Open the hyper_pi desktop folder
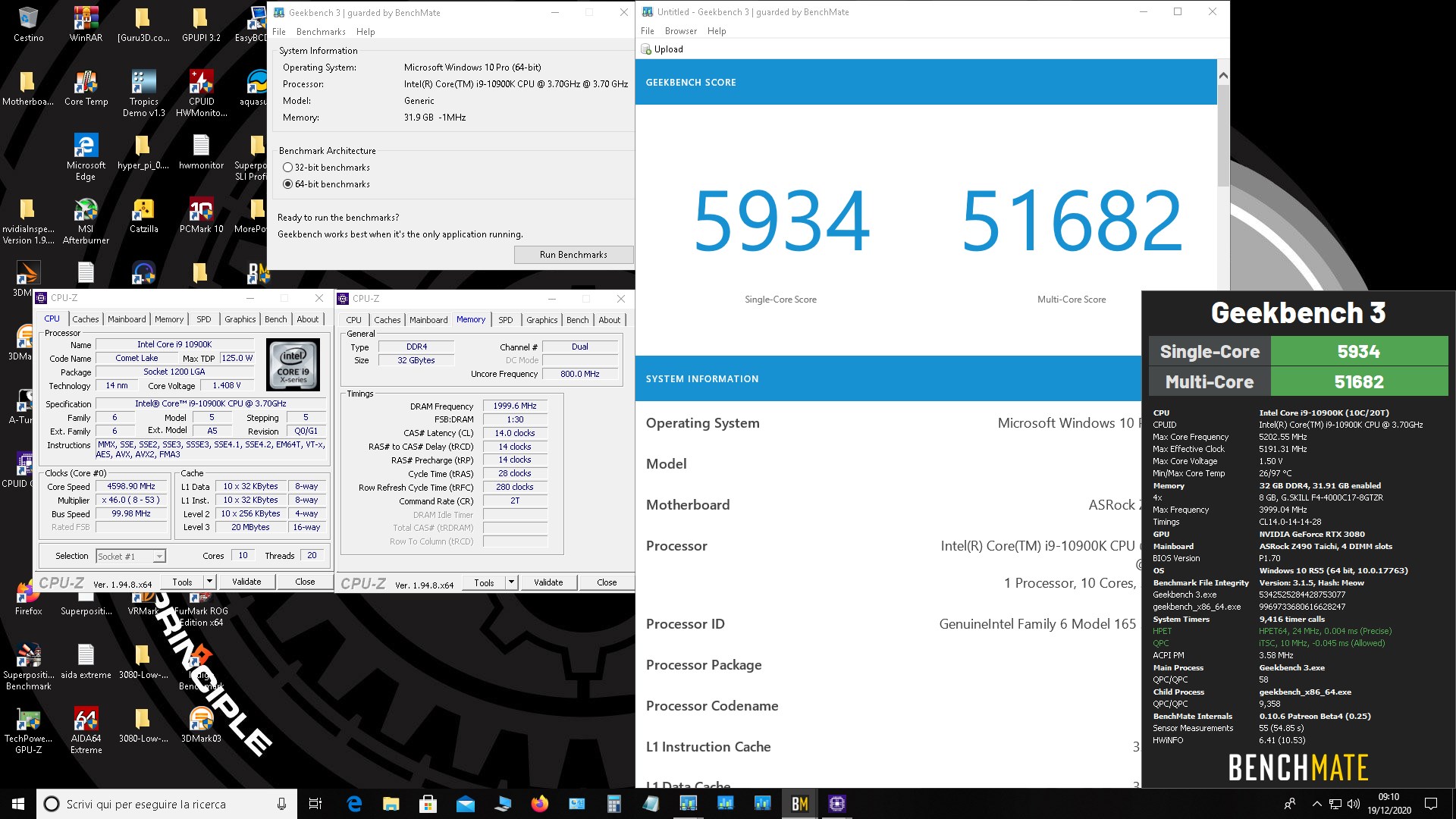1456x819 pixels. (143, 152)
